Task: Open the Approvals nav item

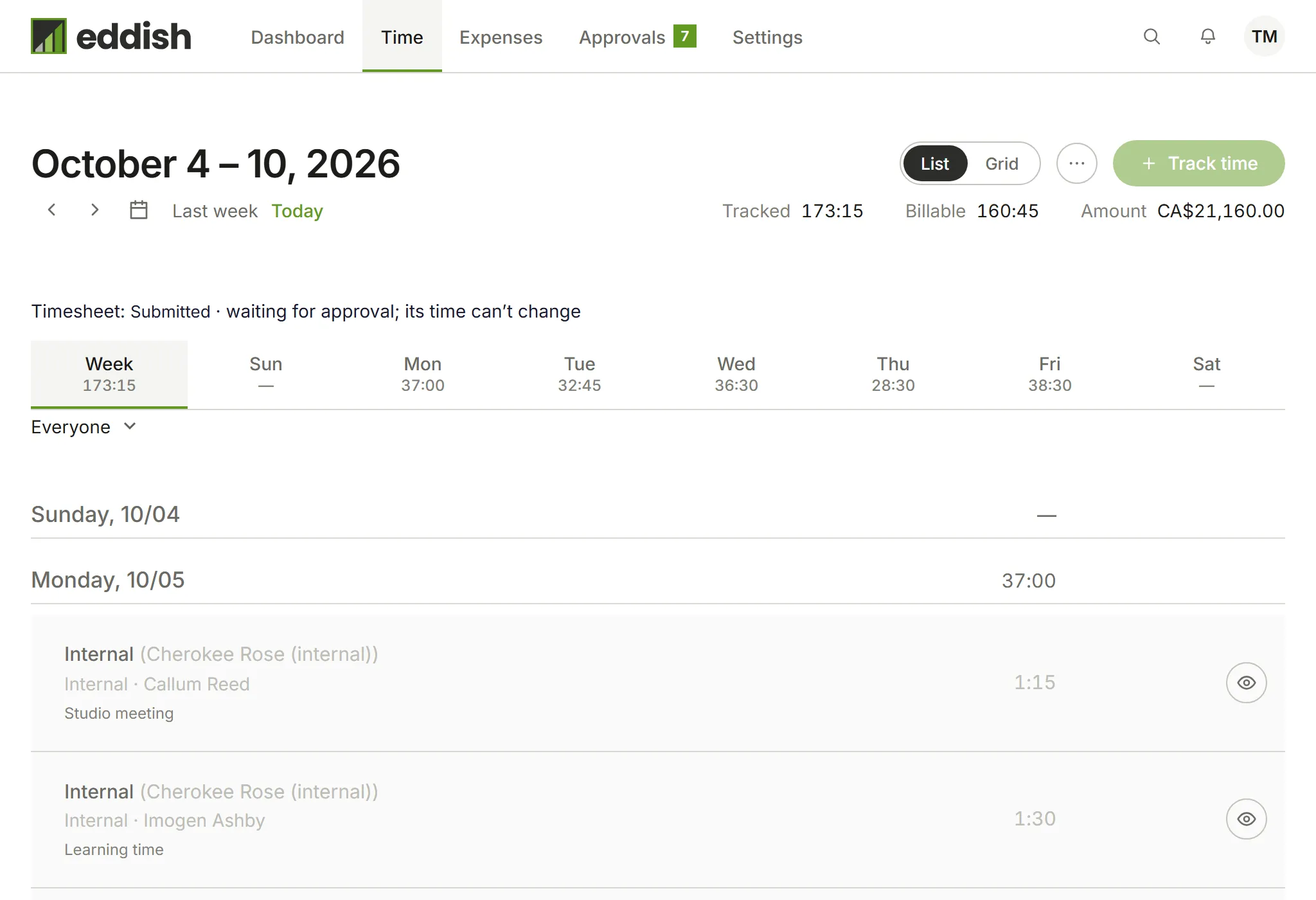Action: [x=637, y=37]
